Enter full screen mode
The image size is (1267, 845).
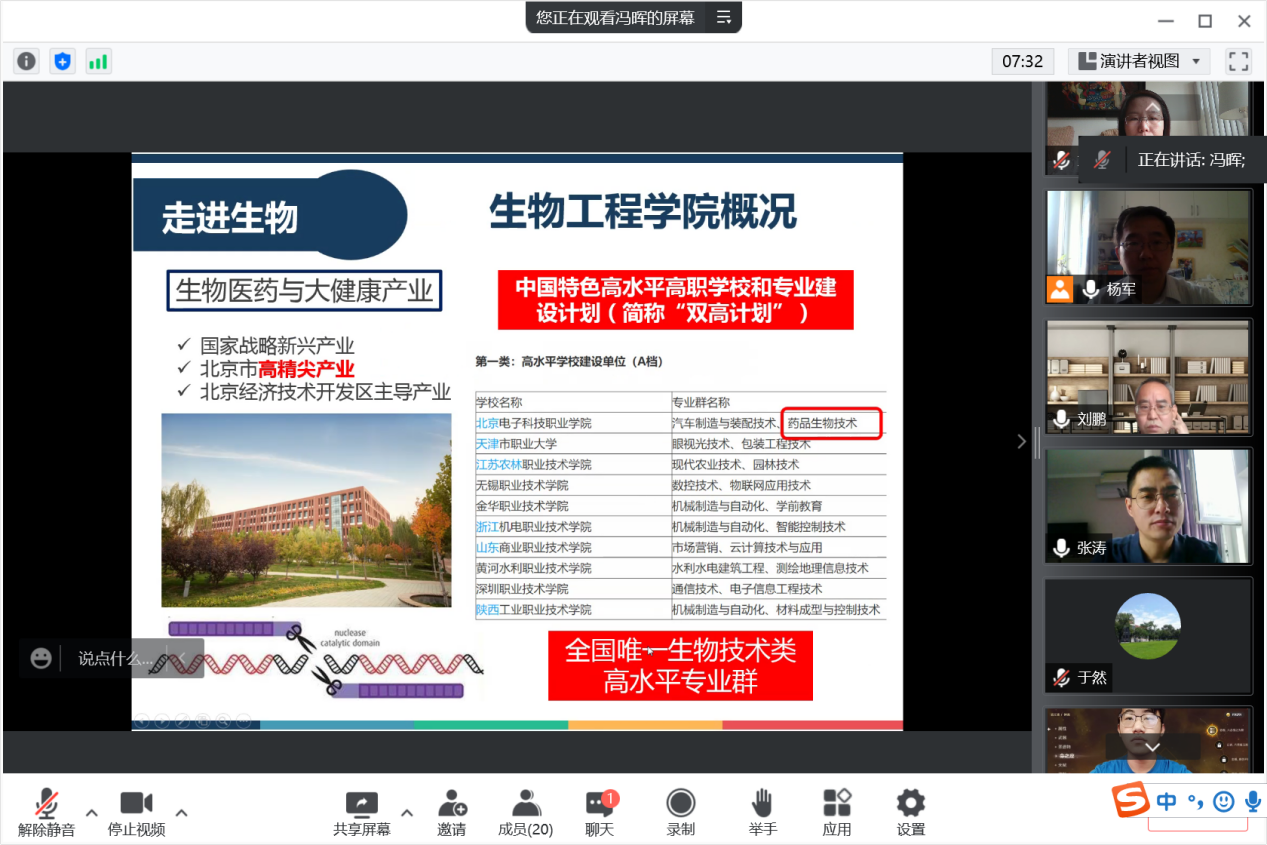(x=1238, y=61)
